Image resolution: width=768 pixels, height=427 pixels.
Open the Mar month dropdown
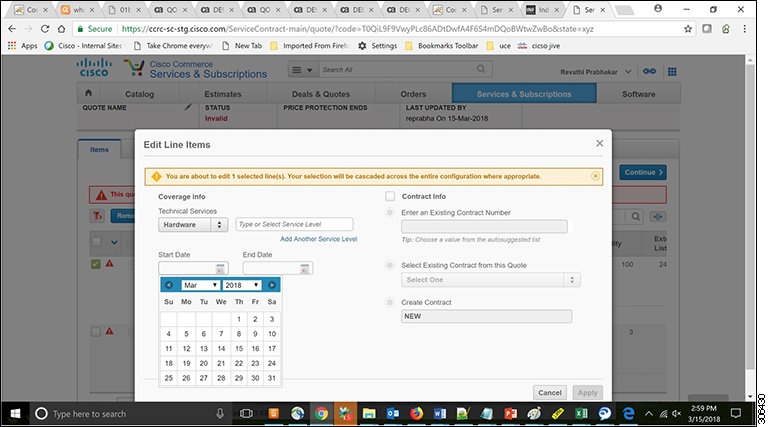200,285
